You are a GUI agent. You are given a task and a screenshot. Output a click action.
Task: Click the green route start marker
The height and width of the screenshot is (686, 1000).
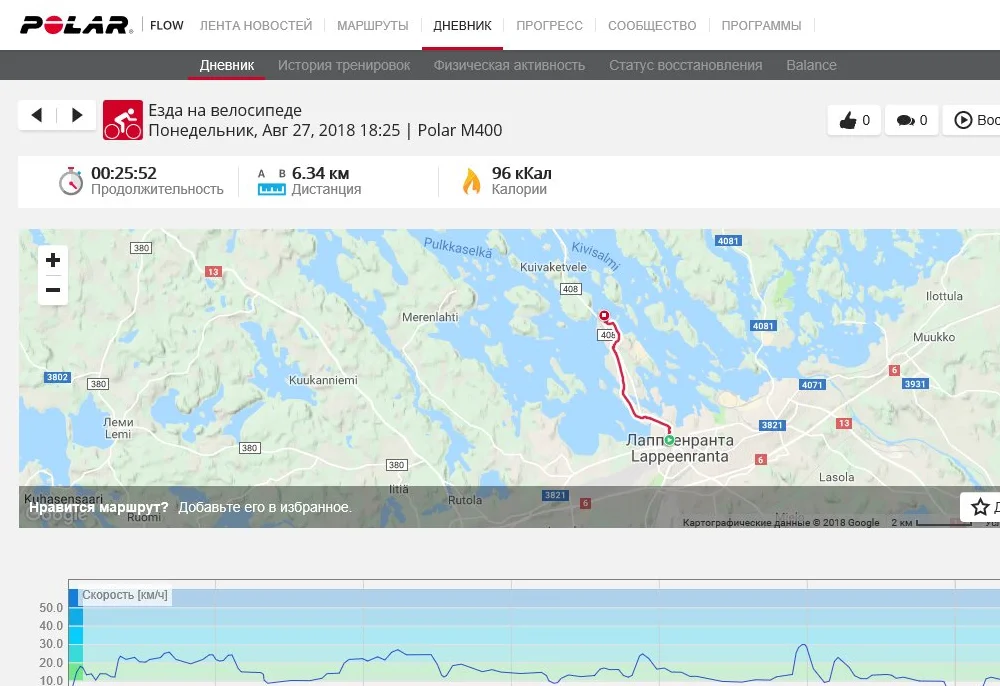[669, 440]
